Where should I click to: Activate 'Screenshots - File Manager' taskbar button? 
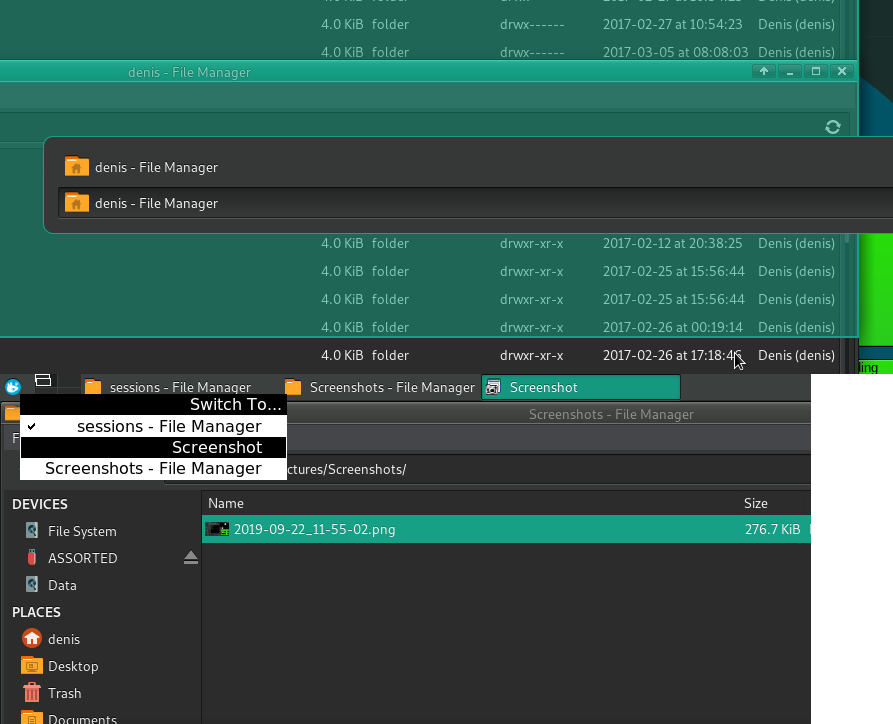coord(380,387)
